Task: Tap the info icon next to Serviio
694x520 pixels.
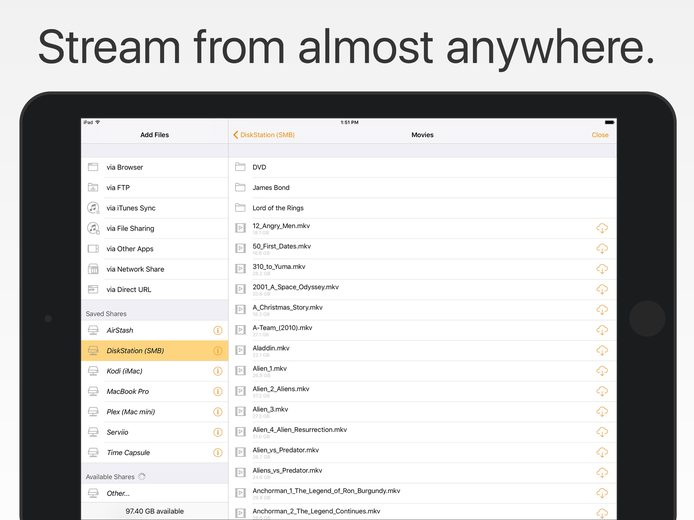Action: click(217, 432)
